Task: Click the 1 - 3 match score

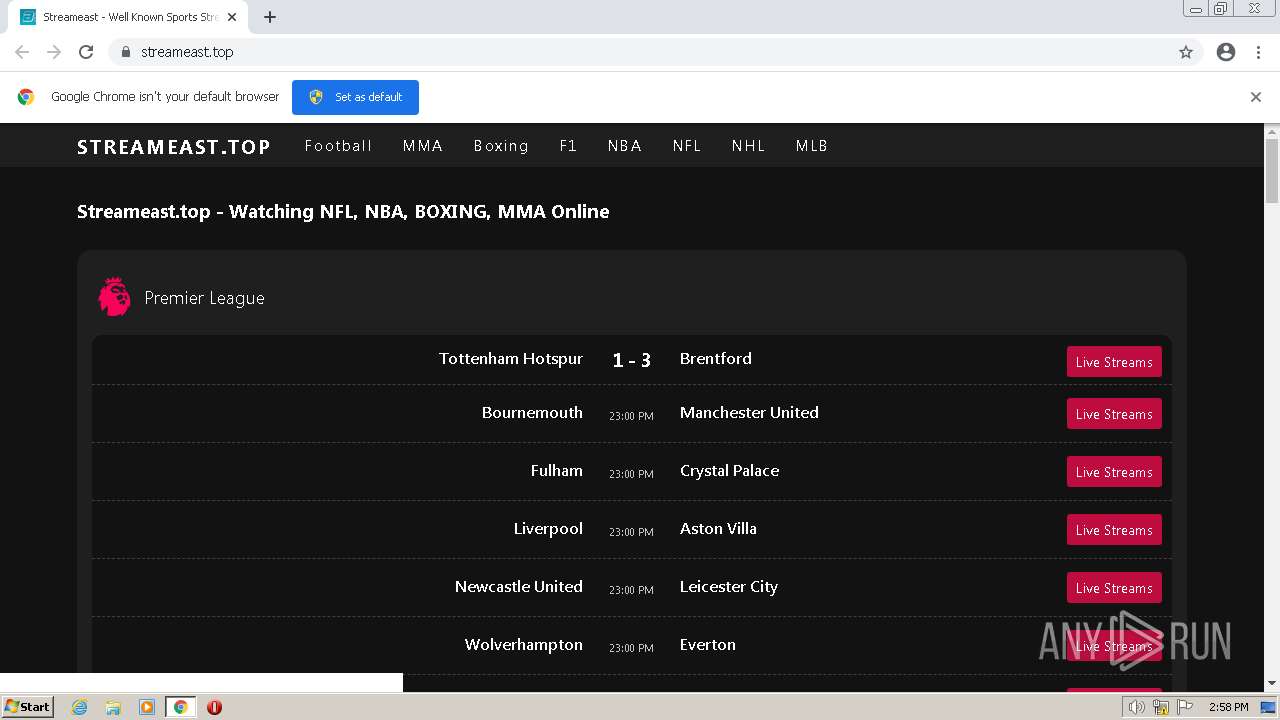Action: (632, 360)
